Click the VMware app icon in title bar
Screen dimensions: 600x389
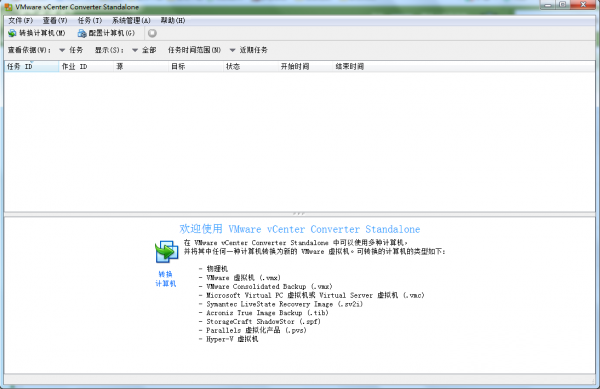pyautogui.click(x=8, y=7)
